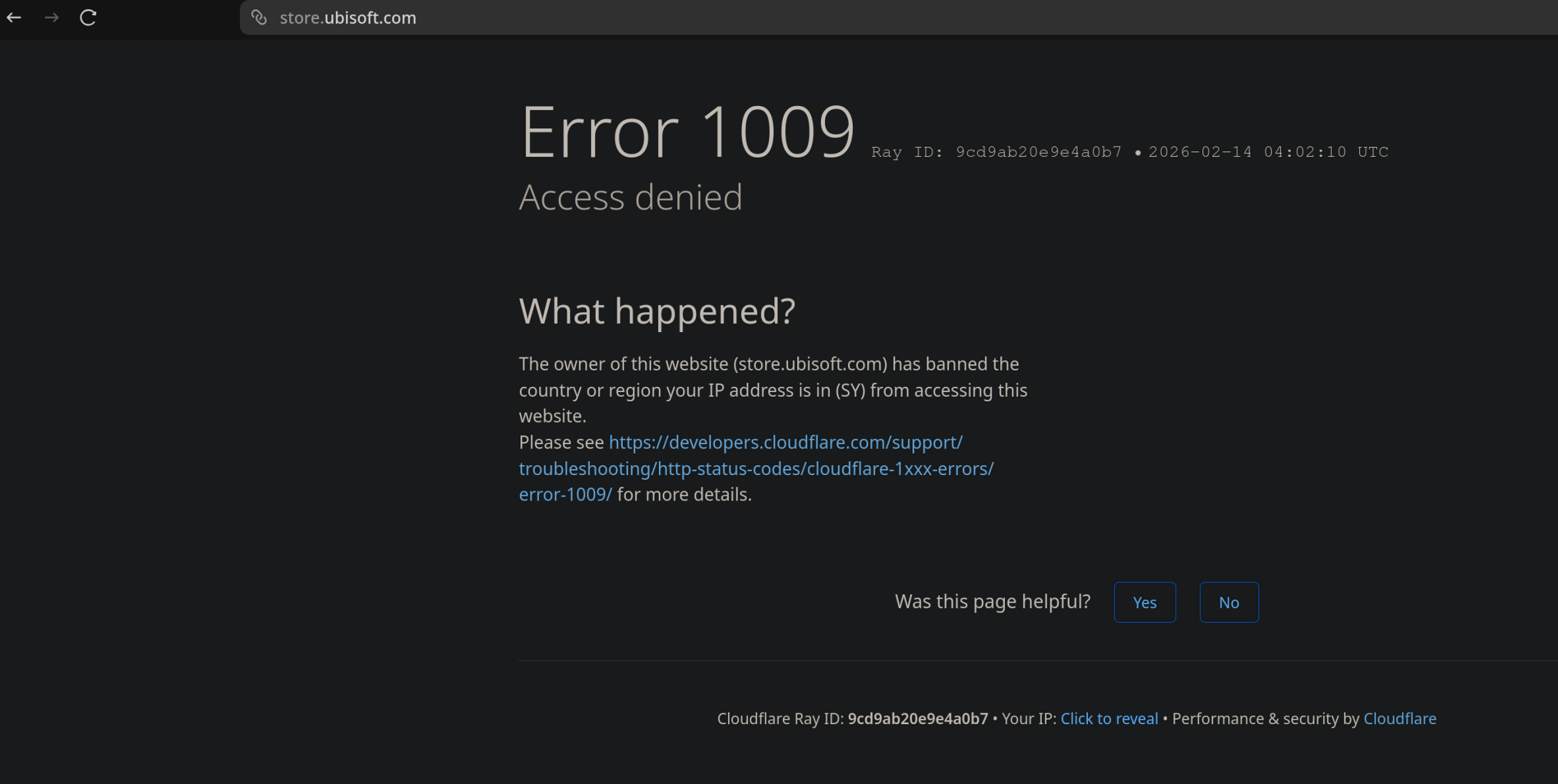Open the Cloudflare error-1009 documentation link
This screenshot has width=1558, height=784.
click(755, 468)
